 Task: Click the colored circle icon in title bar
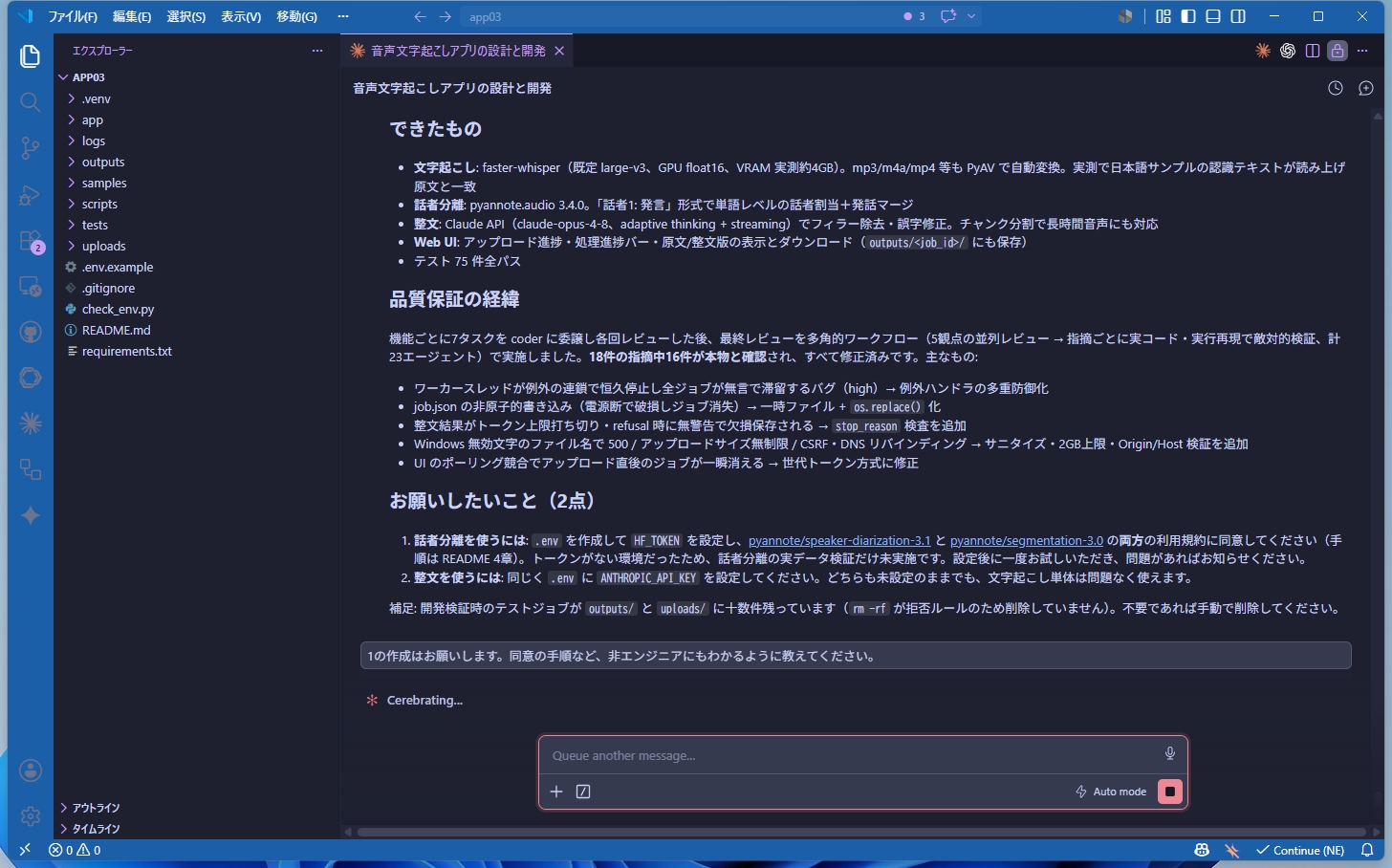1125,16
